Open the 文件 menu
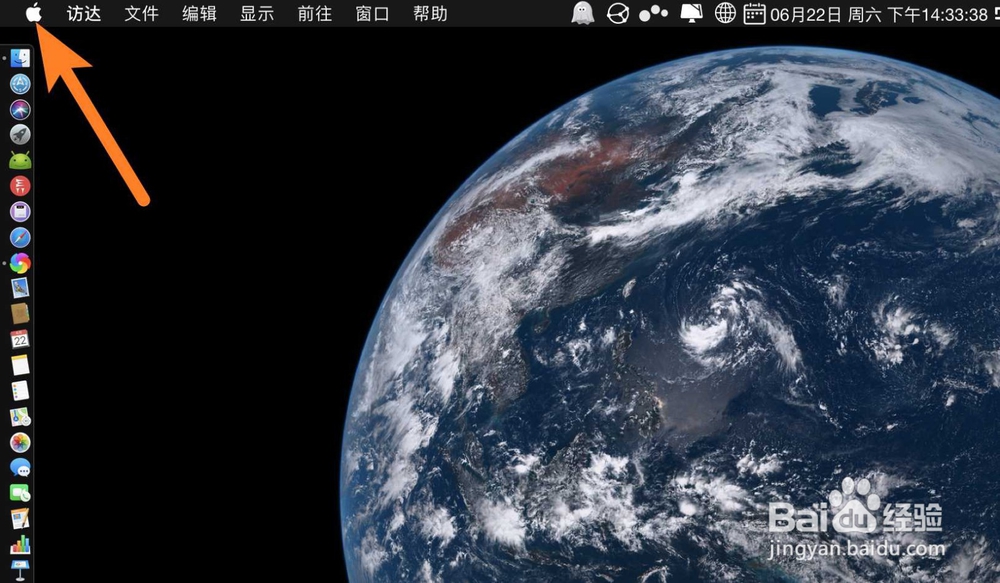This screenshot has height=583, width=1000. coord(141,13)
